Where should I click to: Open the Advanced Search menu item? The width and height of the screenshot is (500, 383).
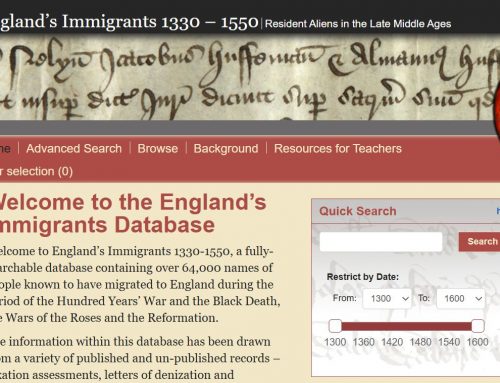tap(74, 148)
